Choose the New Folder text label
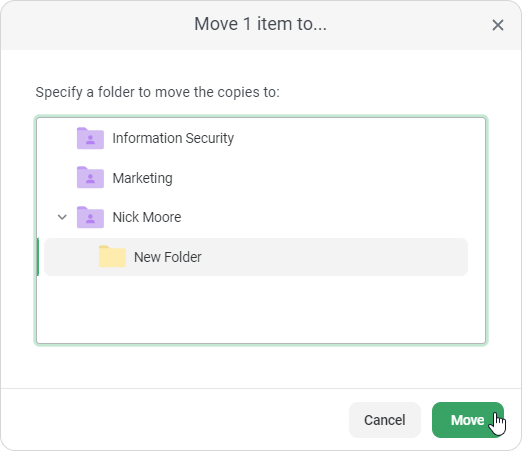The height and width of the screenshot is (451, 522). coord(168,257)
